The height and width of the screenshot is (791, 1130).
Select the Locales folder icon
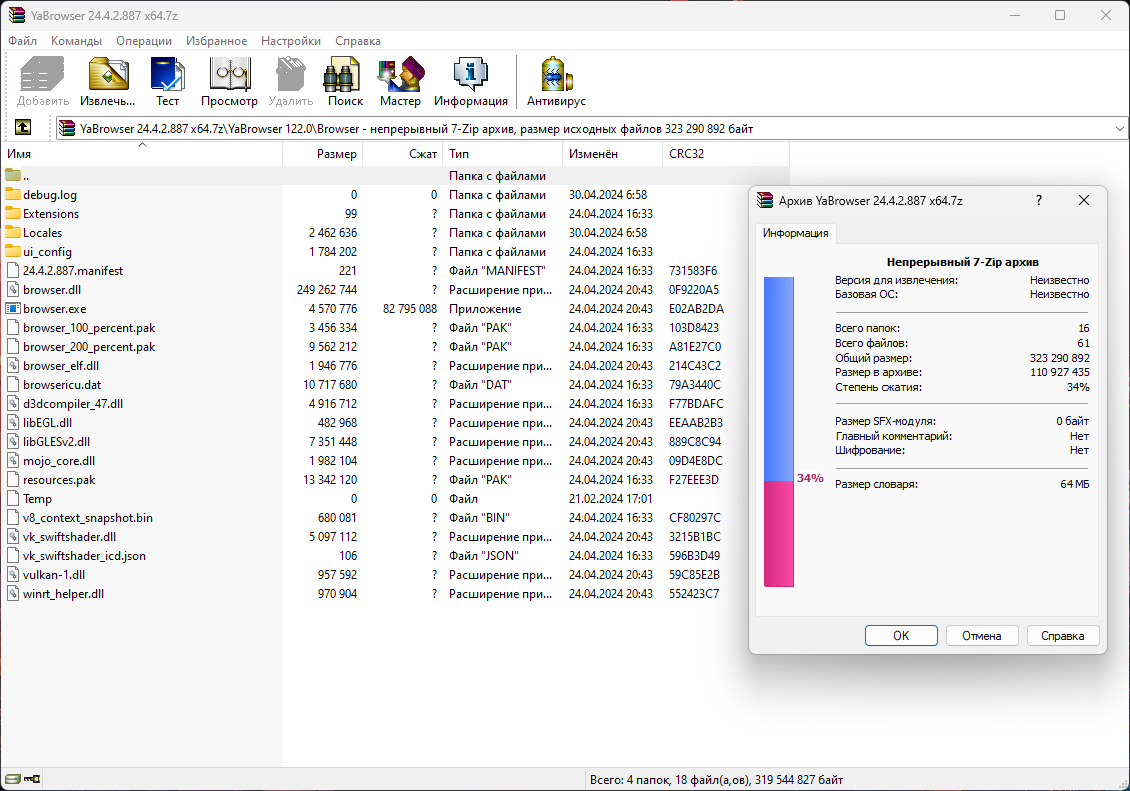(x=12, y=233)
